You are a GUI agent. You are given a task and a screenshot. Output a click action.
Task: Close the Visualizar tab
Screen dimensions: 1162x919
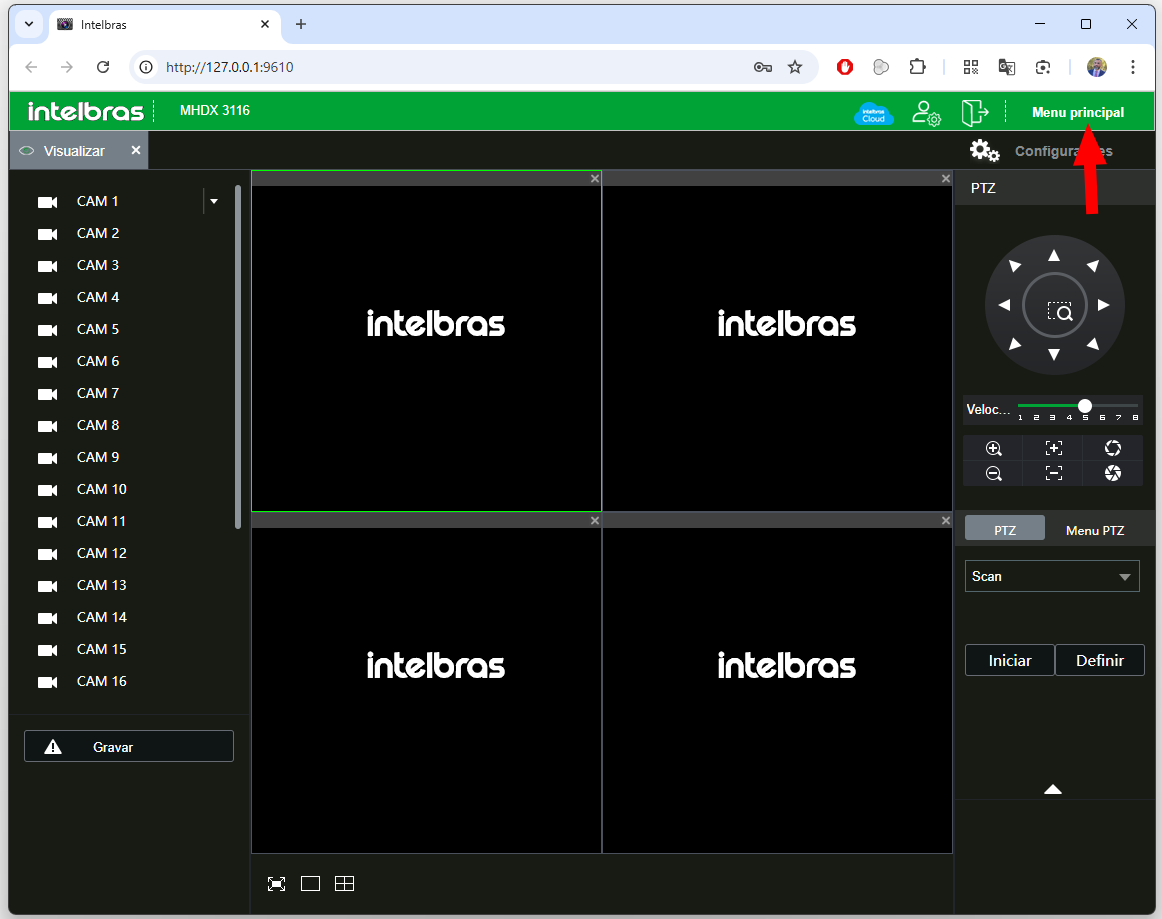tap(136, 150)
